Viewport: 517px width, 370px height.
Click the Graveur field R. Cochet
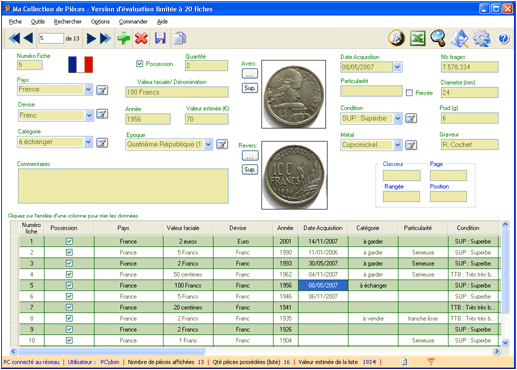(470, 145)
